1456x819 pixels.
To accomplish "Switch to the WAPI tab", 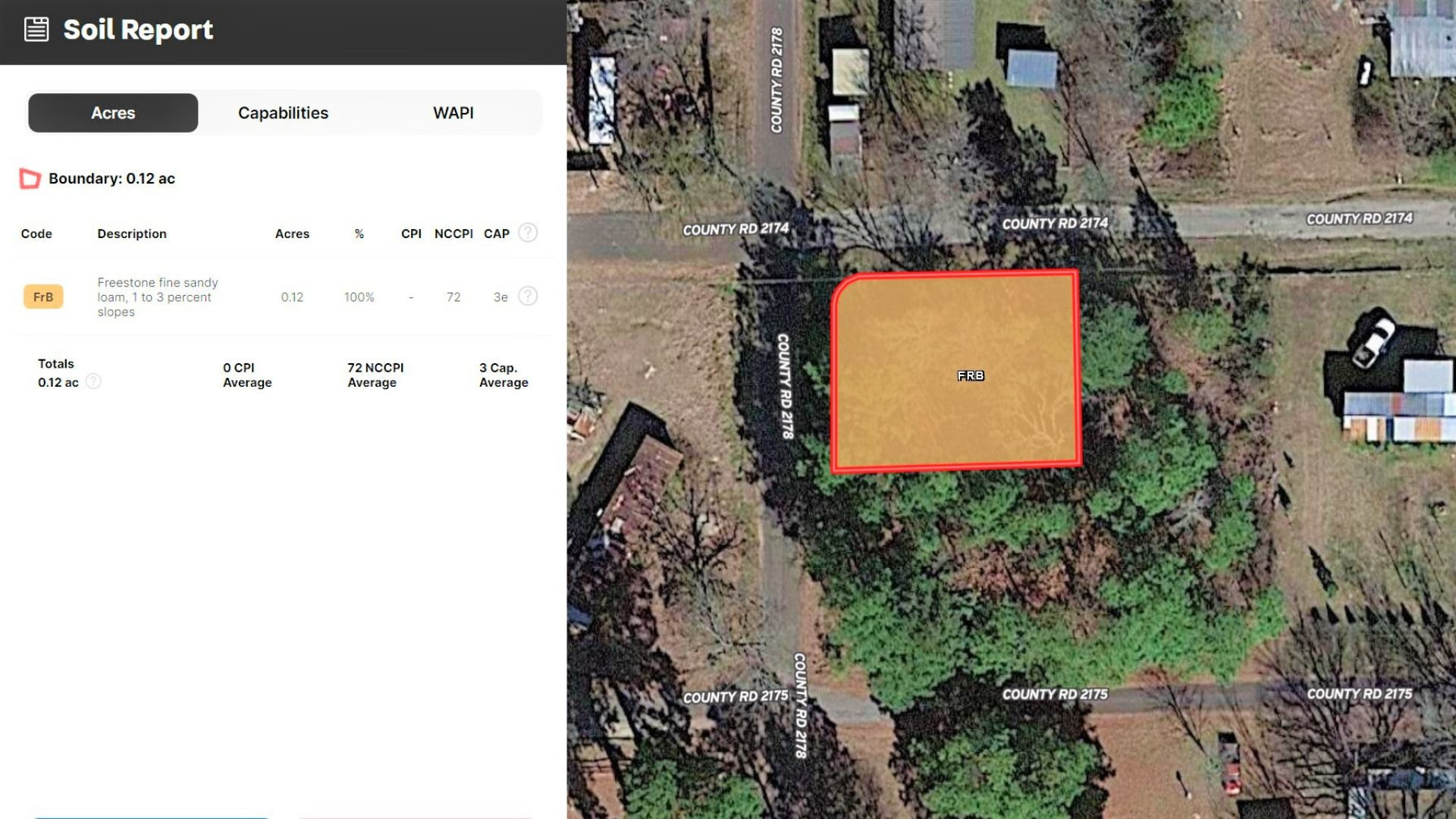I will [x=453, y=113].
